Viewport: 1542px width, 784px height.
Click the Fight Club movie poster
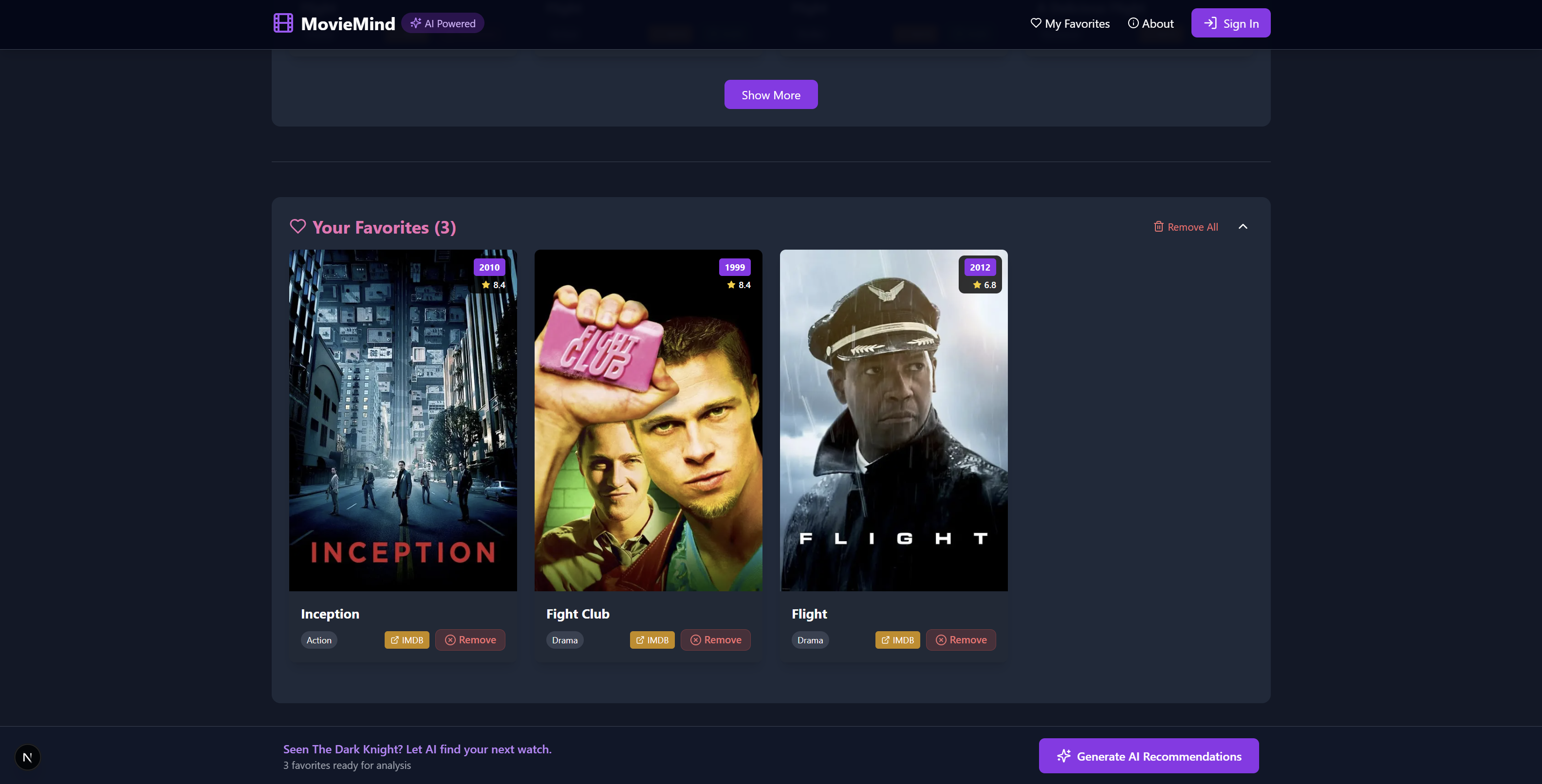coord(648,420)
